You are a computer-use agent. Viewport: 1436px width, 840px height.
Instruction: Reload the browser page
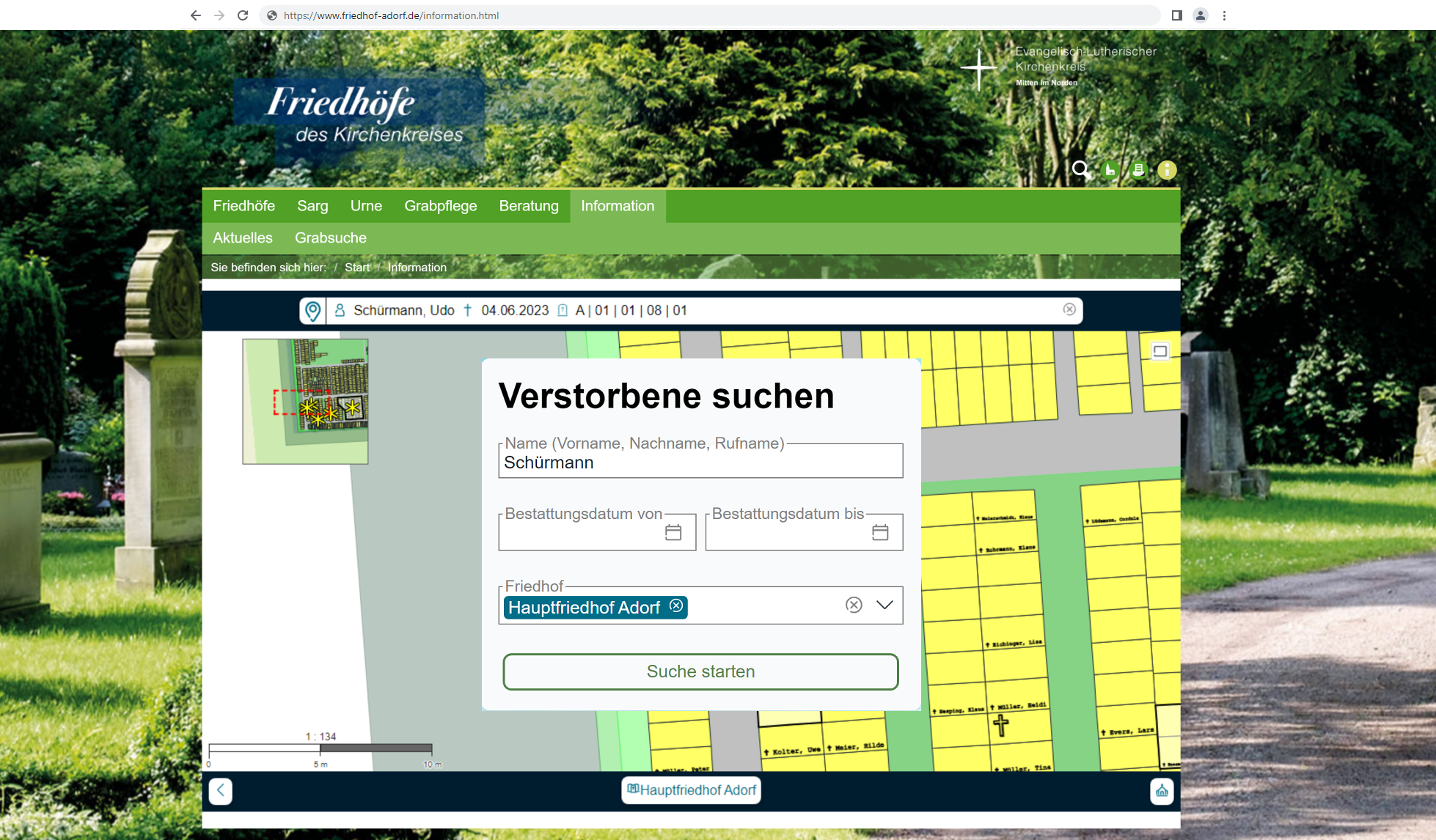click(x=243, y=15)
